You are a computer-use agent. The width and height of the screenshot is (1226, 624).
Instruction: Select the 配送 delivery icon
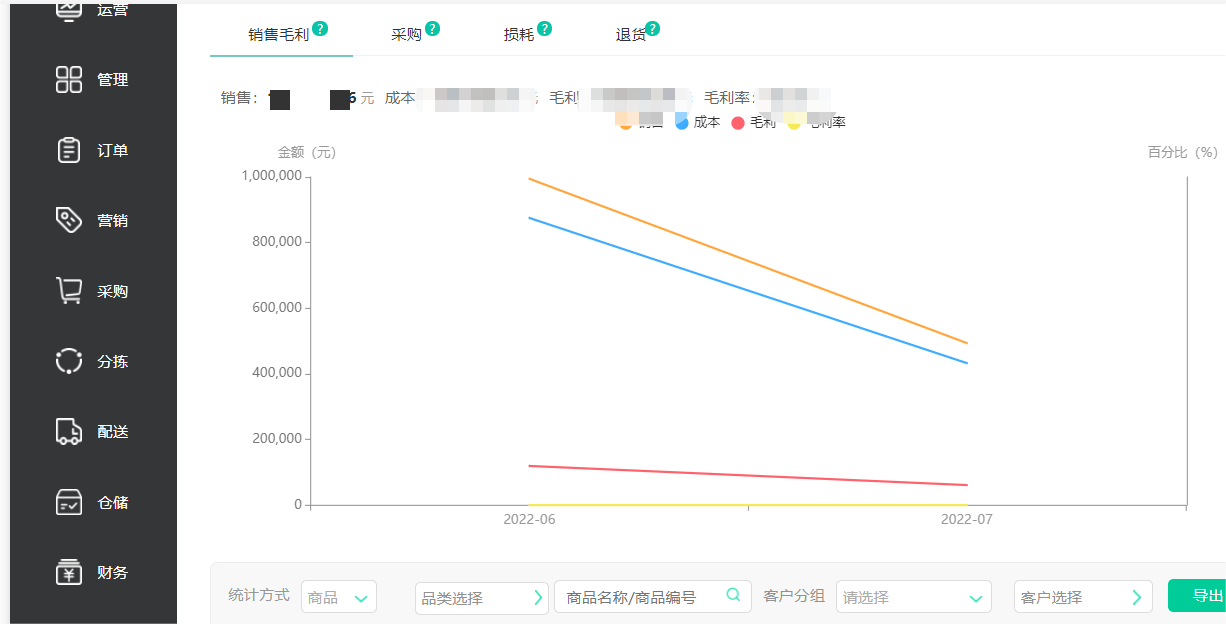[93, 431]
